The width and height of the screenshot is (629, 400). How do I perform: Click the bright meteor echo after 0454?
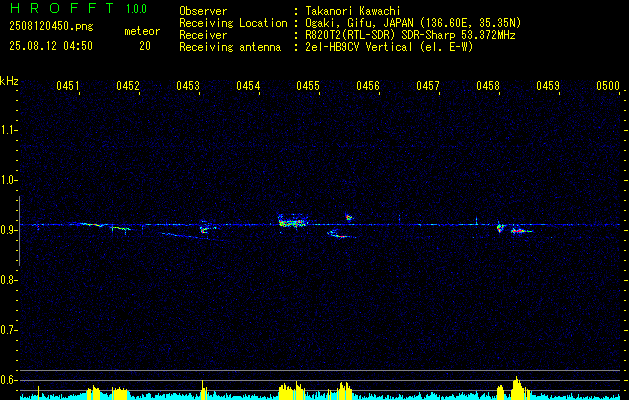[x=293, y=221]
